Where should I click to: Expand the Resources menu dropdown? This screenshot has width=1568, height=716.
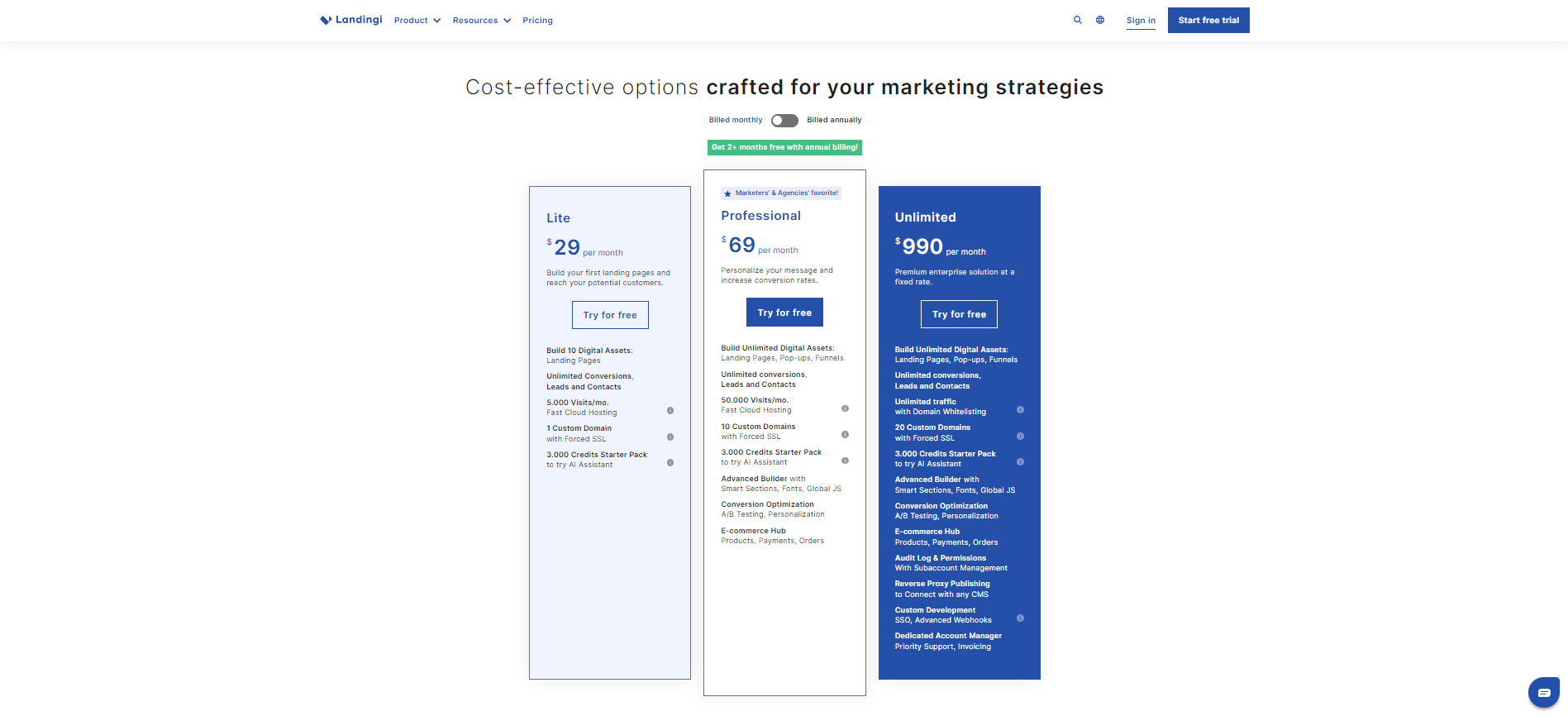click(x=482, y=21)
